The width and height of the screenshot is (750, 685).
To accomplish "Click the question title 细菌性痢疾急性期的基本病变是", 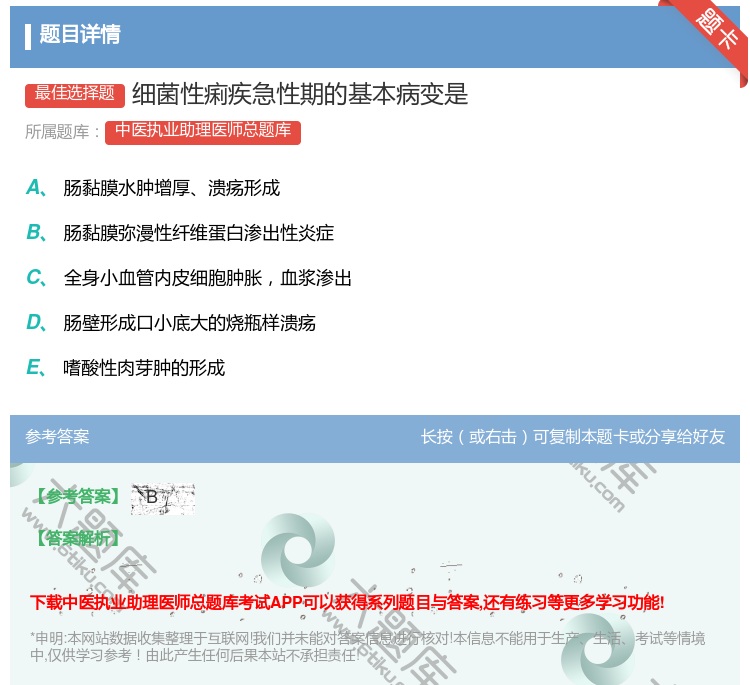I will coord(299,94).
